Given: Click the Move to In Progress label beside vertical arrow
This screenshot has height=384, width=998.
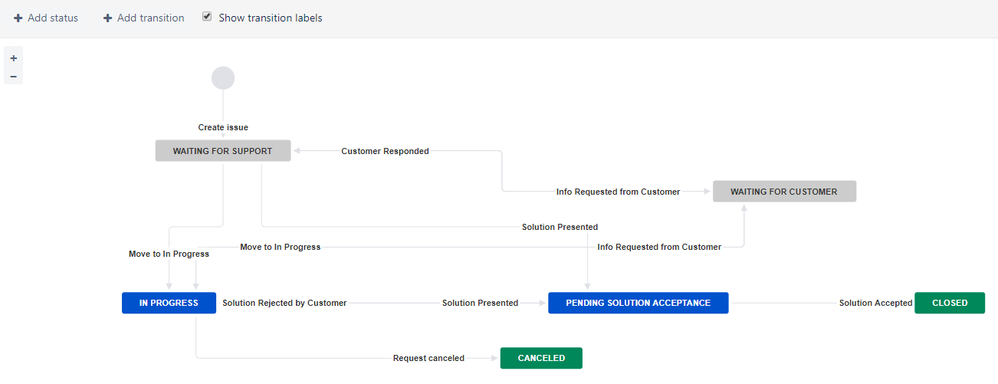Looking at the screenshot, I should [x=169, y=253].
